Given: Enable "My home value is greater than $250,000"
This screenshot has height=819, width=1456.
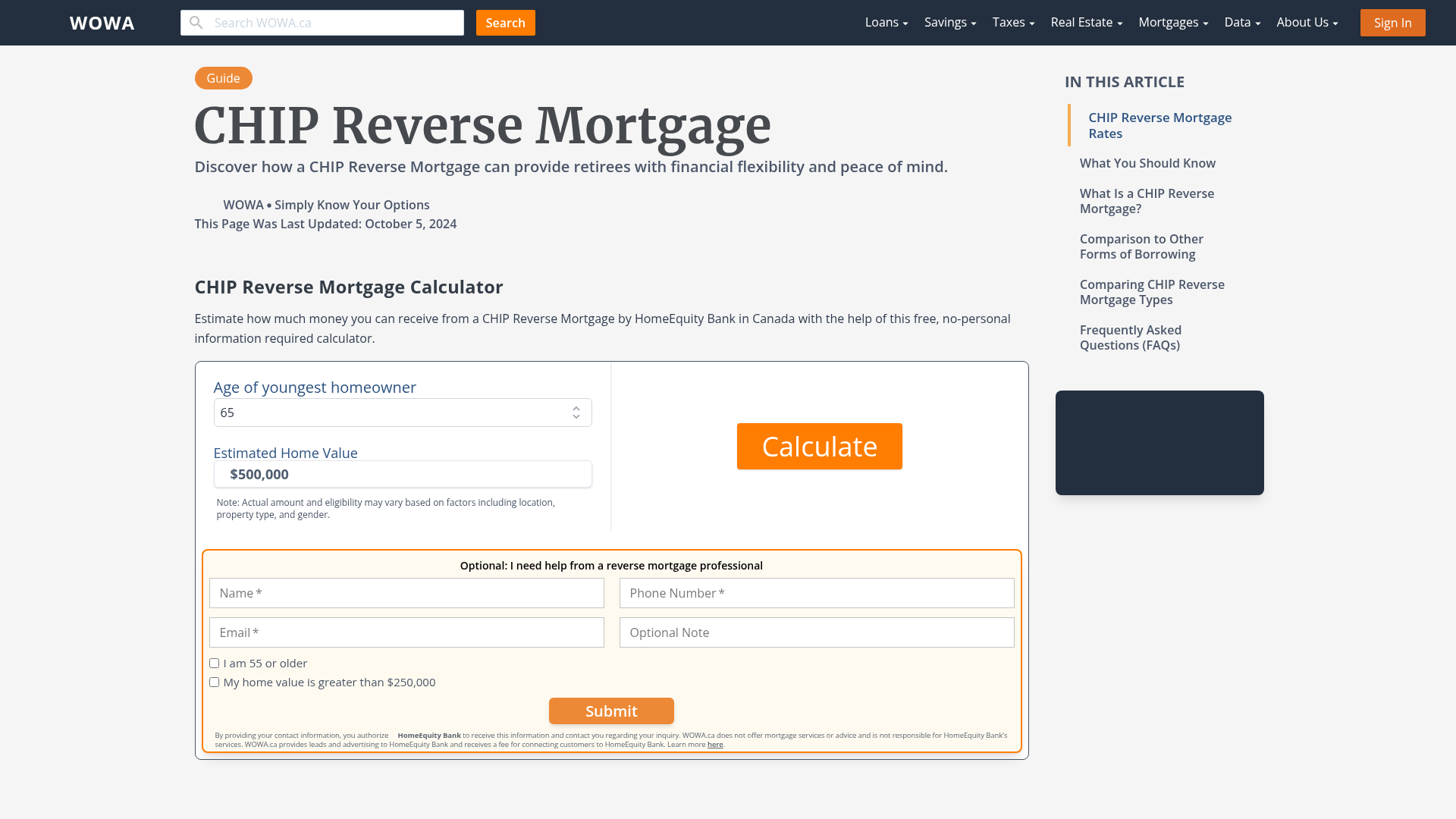Looking at the screenshot, I should pos(214,682).
